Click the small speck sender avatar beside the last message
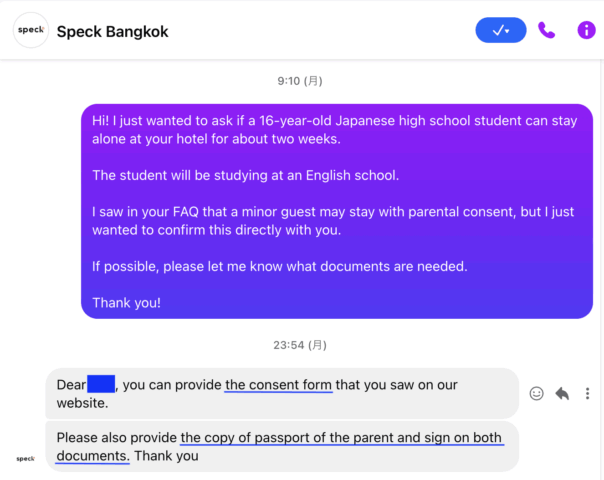Image resolution: width=604 pixels, height=480 pixels. click(x=23, y=459)
